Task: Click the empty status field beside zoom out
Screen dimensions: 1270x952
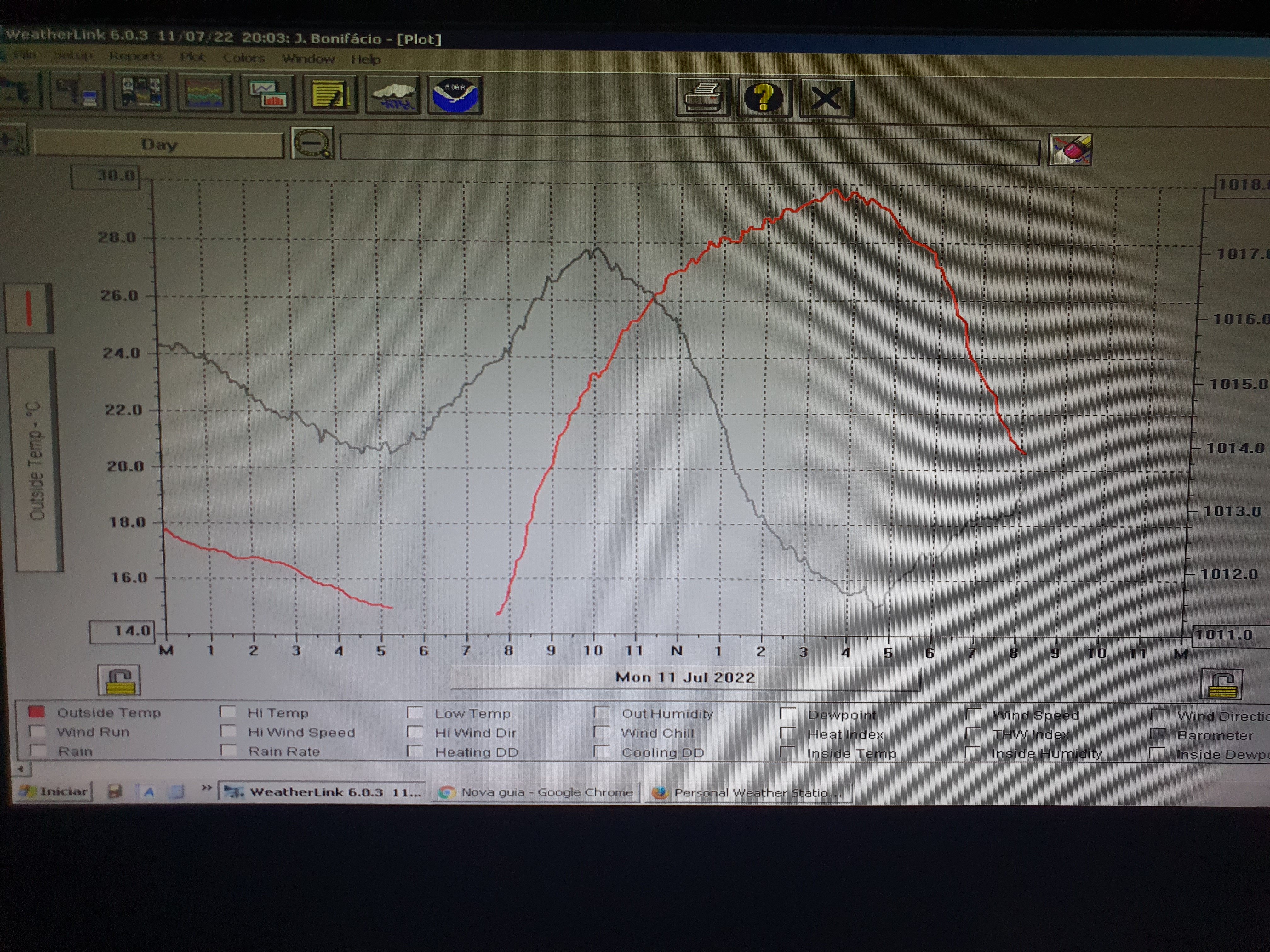Action: pos(689,150)
